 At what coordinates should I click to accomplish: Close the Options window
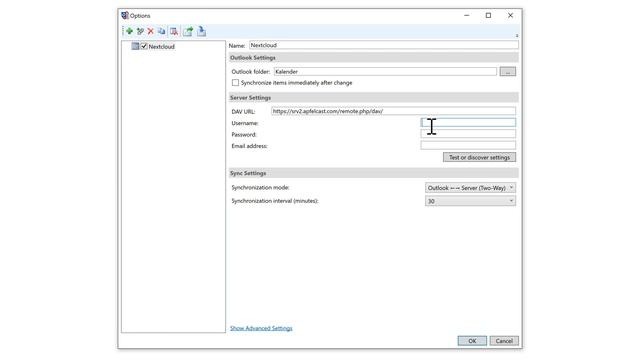[x=510, y=16]
